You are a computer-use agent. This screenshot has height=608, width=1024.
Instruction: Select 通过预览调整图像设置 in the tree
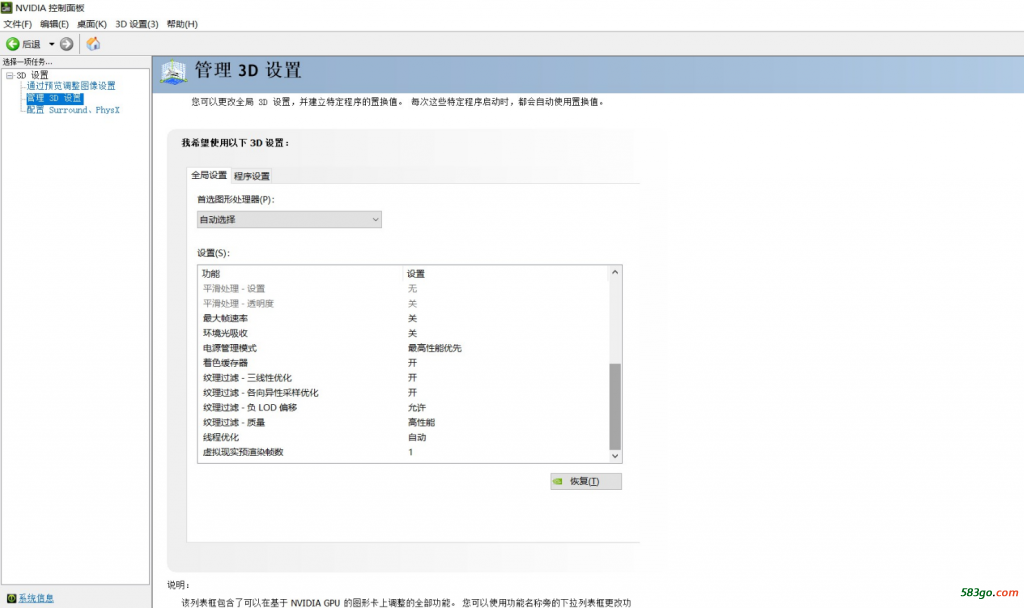click(71, 86)
